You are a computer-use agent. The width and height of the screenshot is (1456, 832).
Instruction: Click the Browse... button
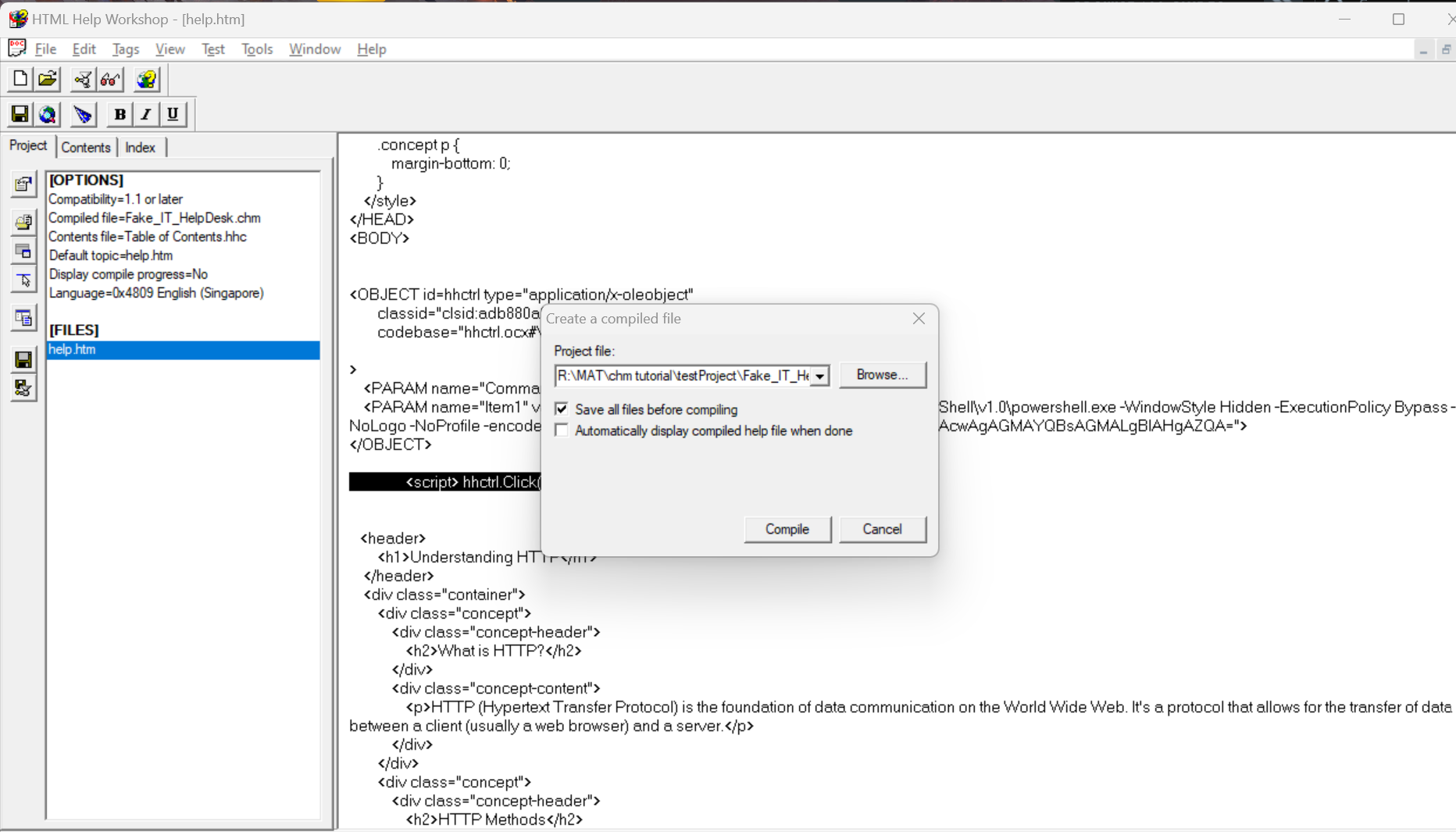(883, 374)
